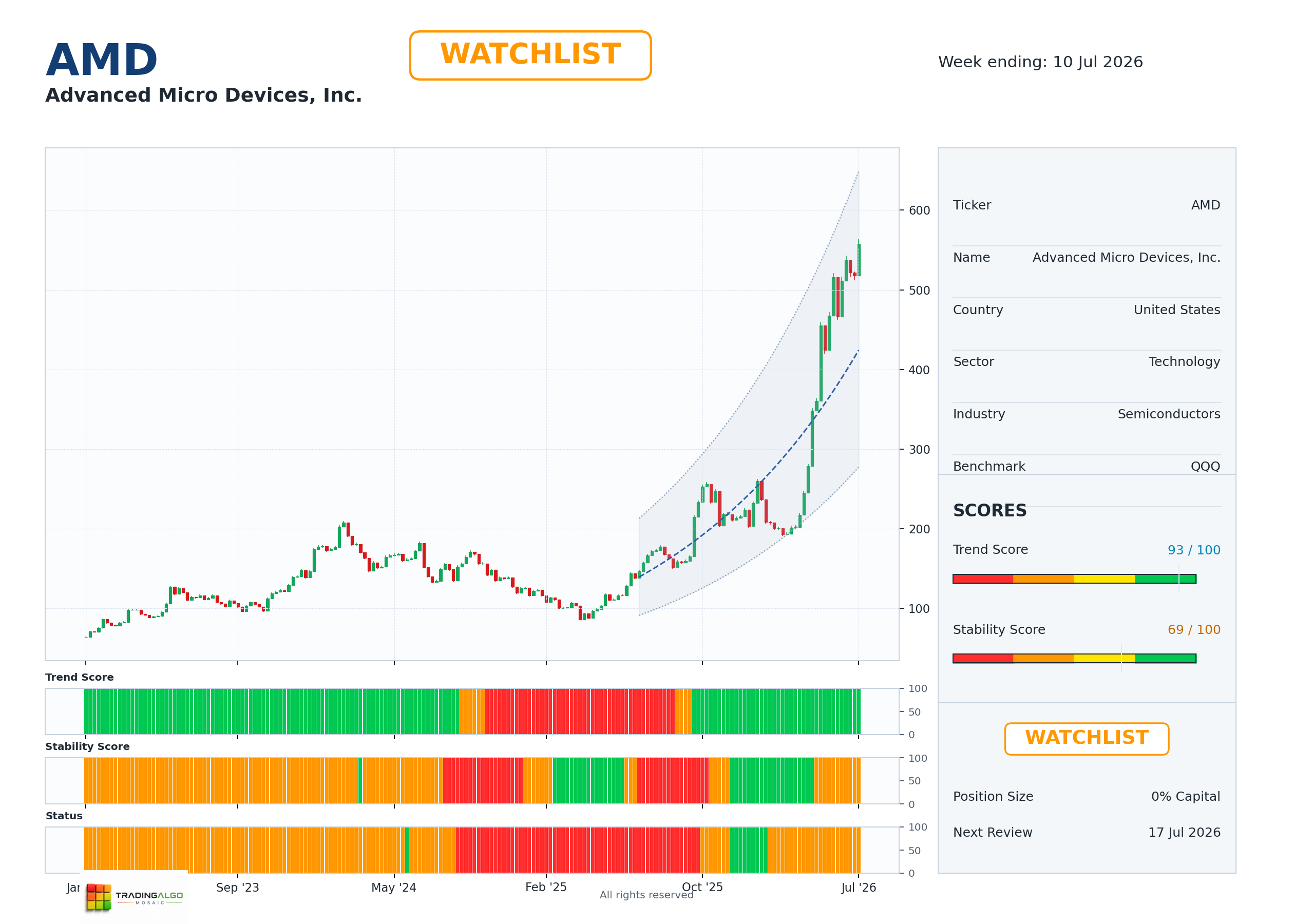Viewport: 1294px width, 924px height.
Task: Click the latest green candlestick near 550
Action: point(859,259)
